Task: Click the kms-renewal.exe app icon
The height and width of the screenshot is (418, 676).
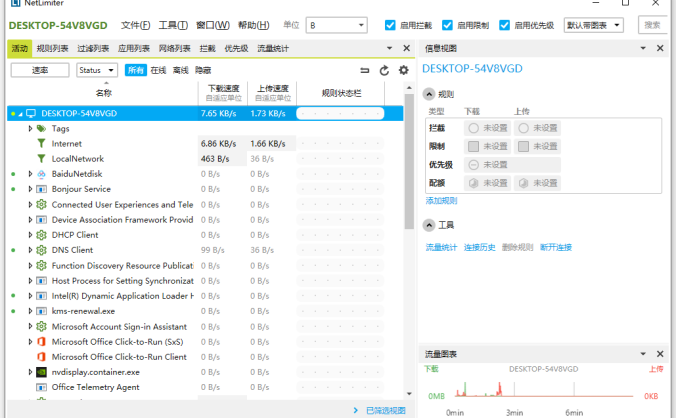Action: [x=41, y=311]
